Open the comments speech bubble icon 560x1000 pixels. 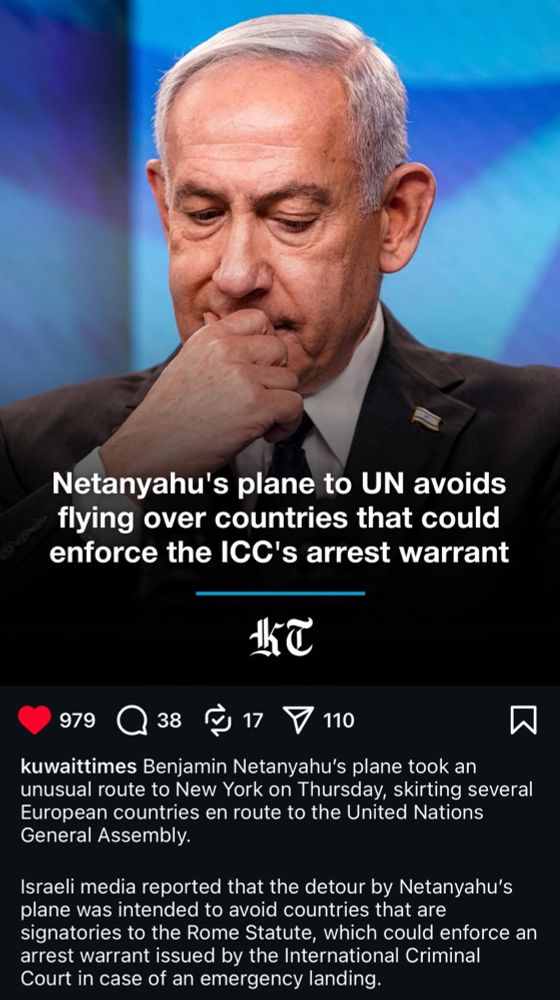pyautogui.click(x=132, y=721)
